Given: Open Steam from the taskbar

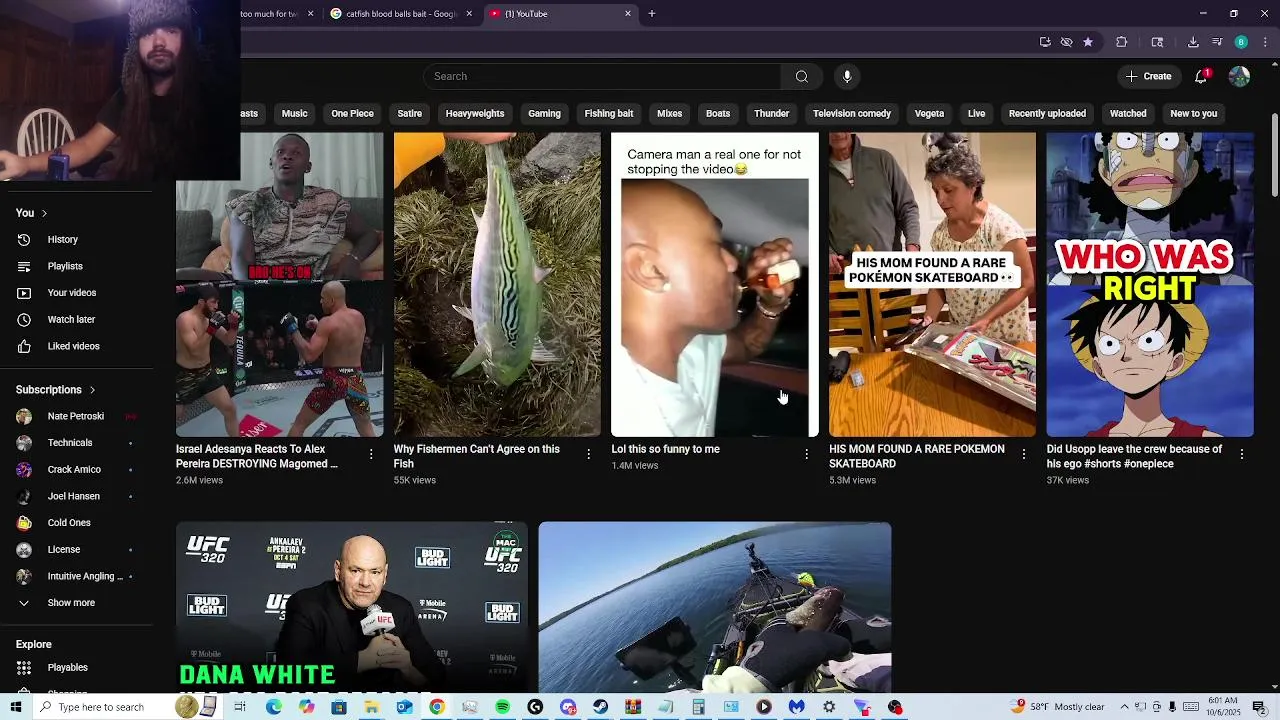Looking at the screenshot, I should pos(599,707).
